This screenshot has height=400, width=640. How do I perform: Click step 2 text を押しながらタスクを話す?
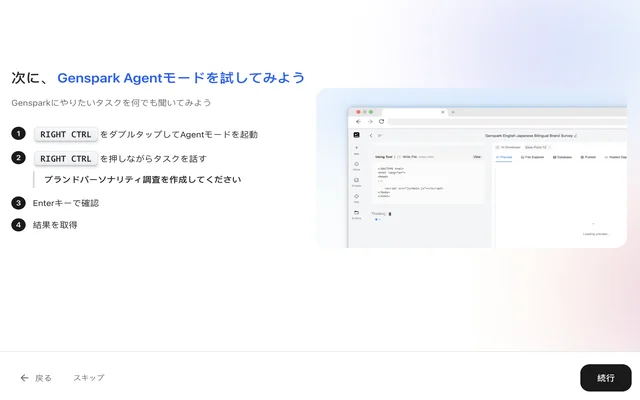click(x=153, y=158)
